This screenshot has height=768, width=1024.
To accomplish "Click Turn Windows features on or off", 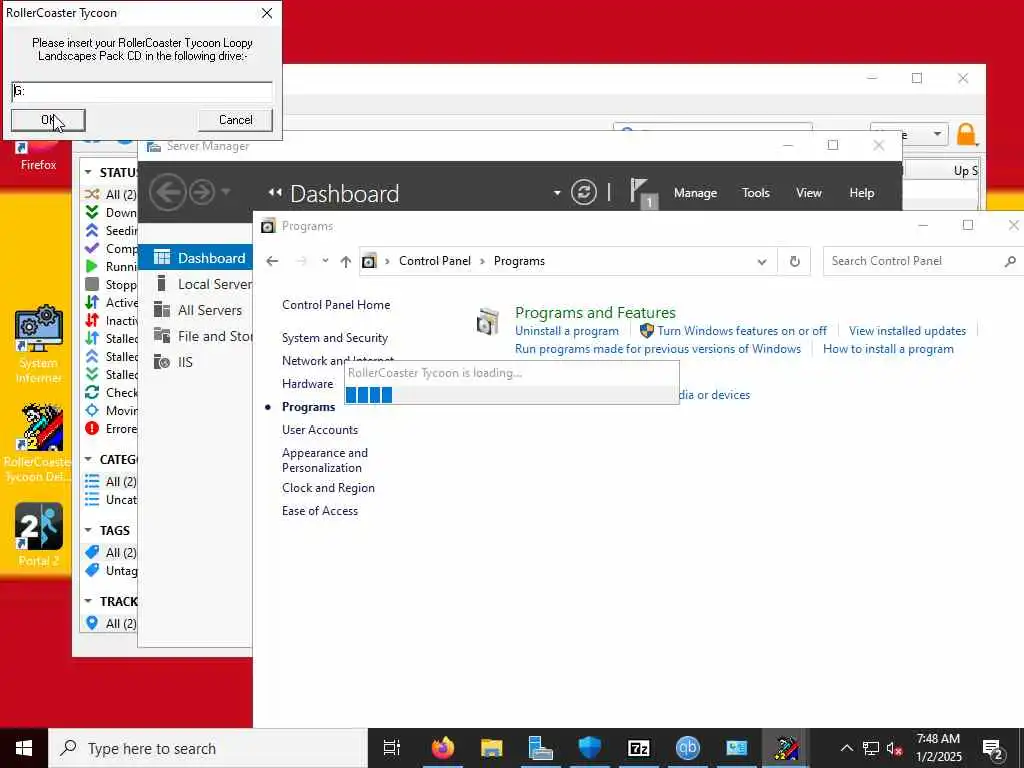I will click(x=742, y=331).
